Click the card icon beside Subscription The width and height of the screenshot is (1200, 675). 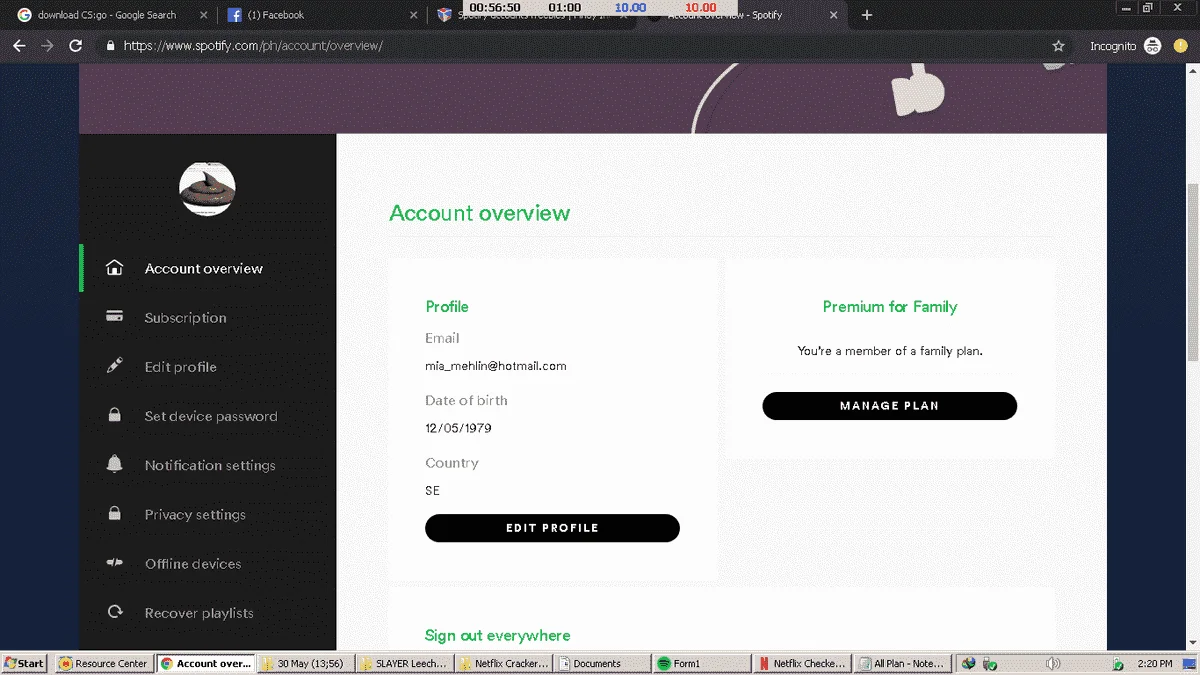(115, 317)
